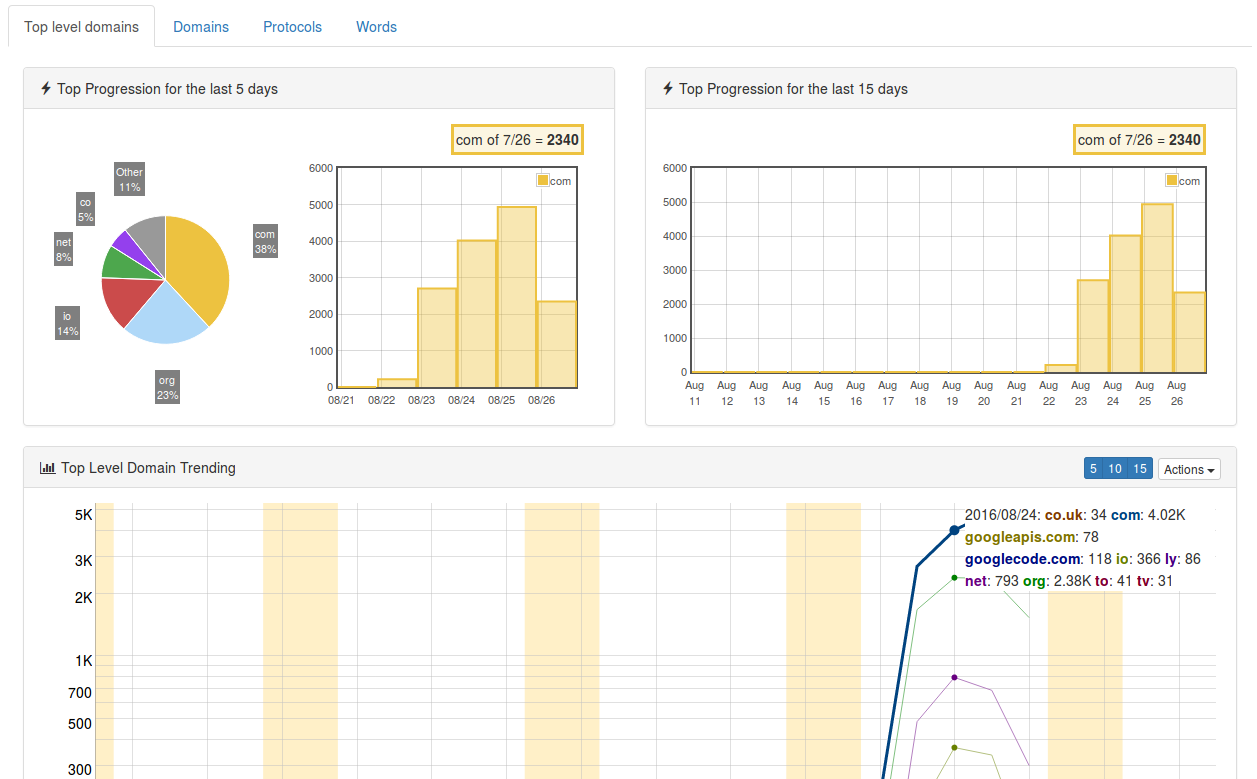Switch to the Protocols tab
The height and width of the screenshot is (779, 1257).
click(292, 27)
